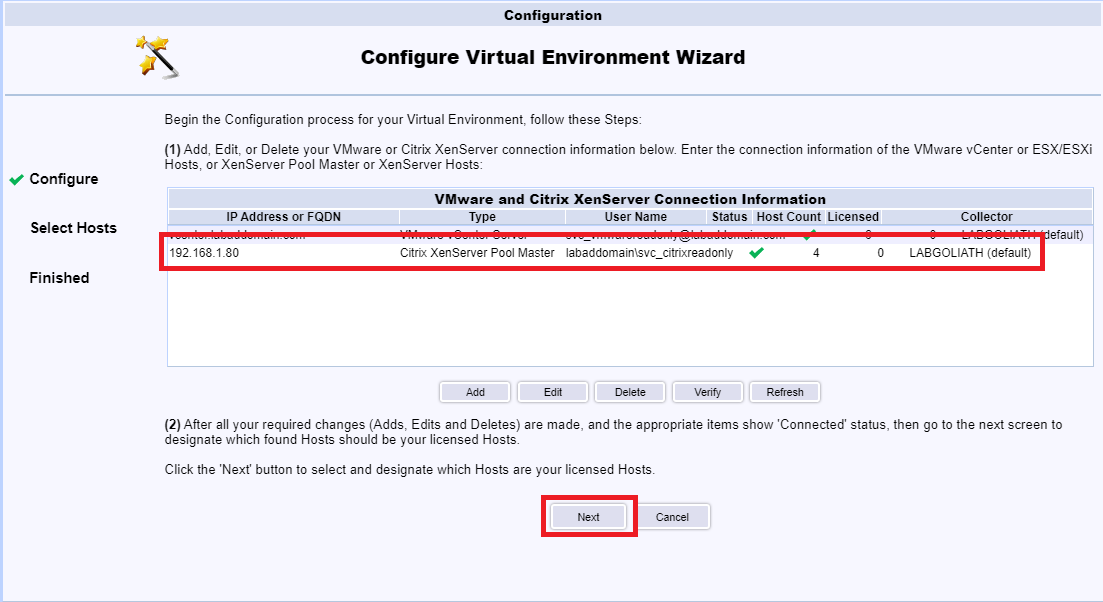Click the Delete button
Screen dimensions: 1103x602
630,392
